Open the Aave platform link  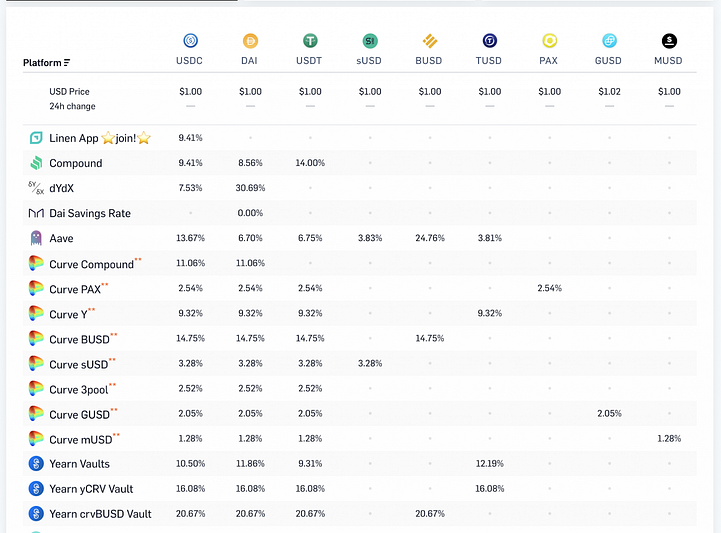[62, 238]
